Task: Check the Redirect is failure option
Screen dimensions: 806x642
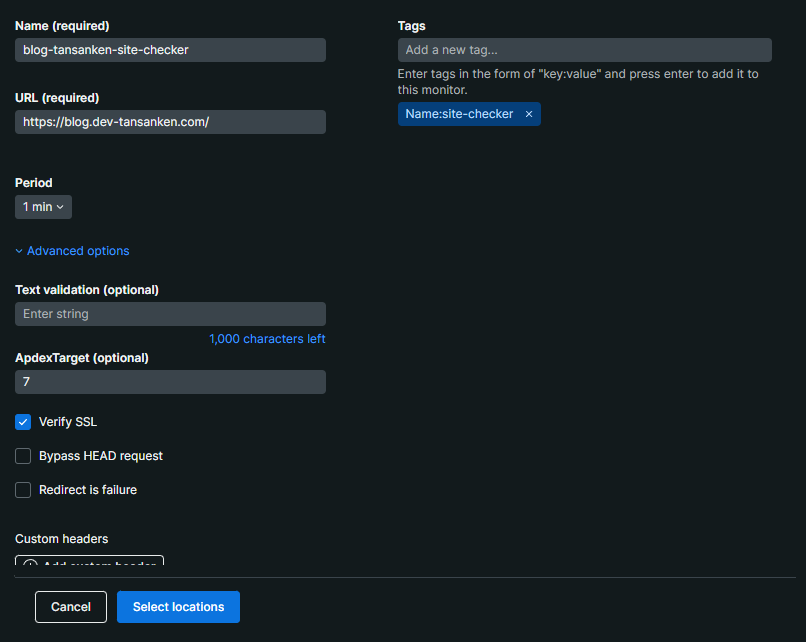Action: pyautogui.click(x=23, y=490)
